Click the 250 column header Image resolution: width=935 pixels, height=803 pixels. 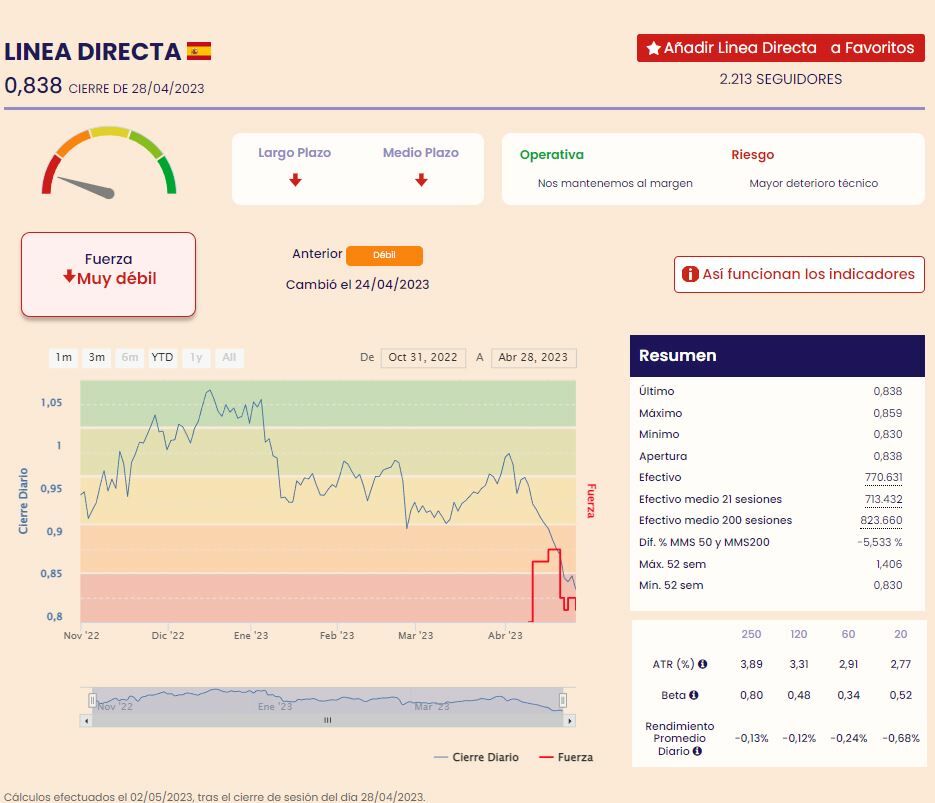coord(751,634)
